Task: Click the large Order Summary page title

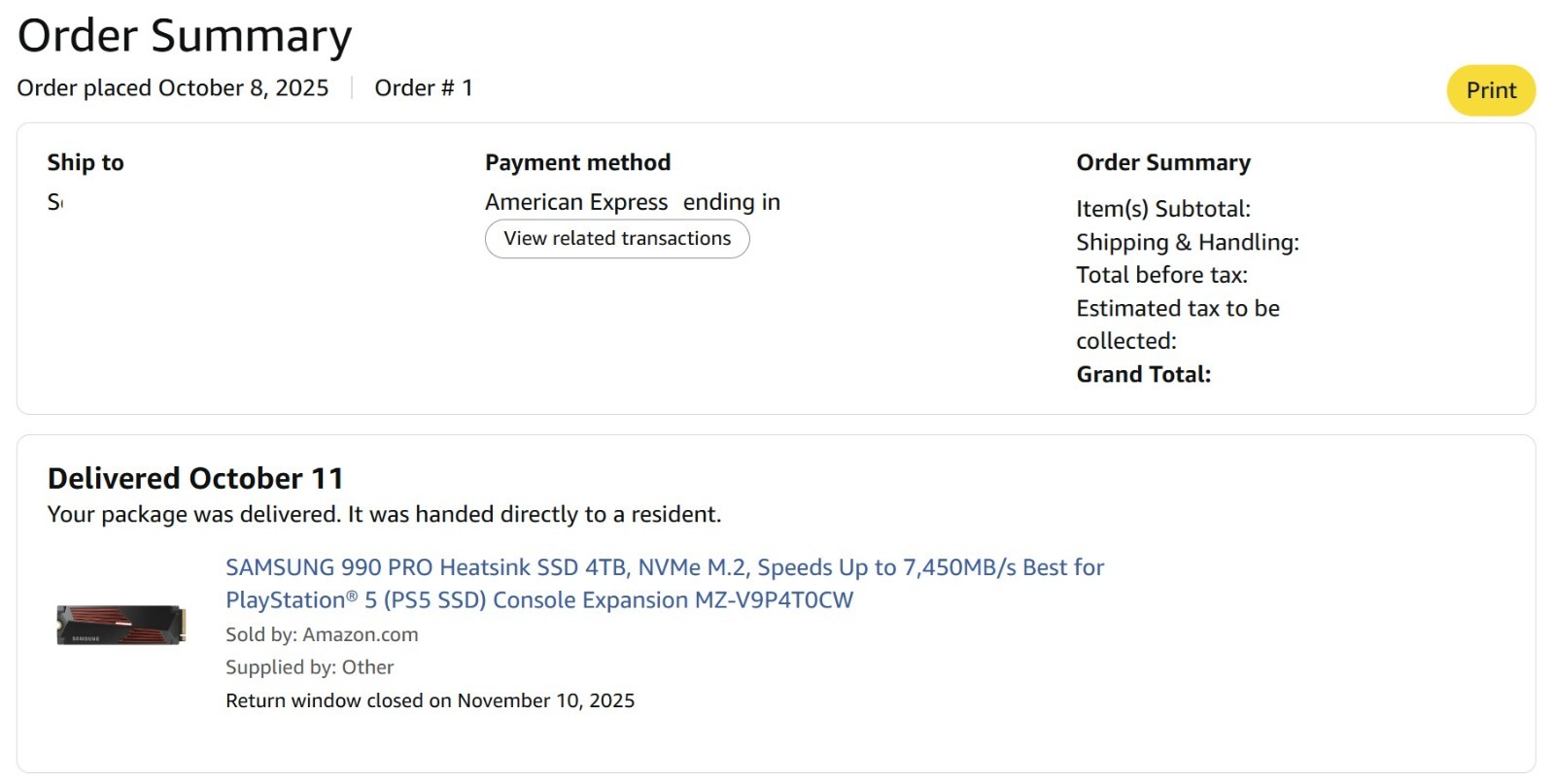Action: pyautogui.click(x=185, y=36)
